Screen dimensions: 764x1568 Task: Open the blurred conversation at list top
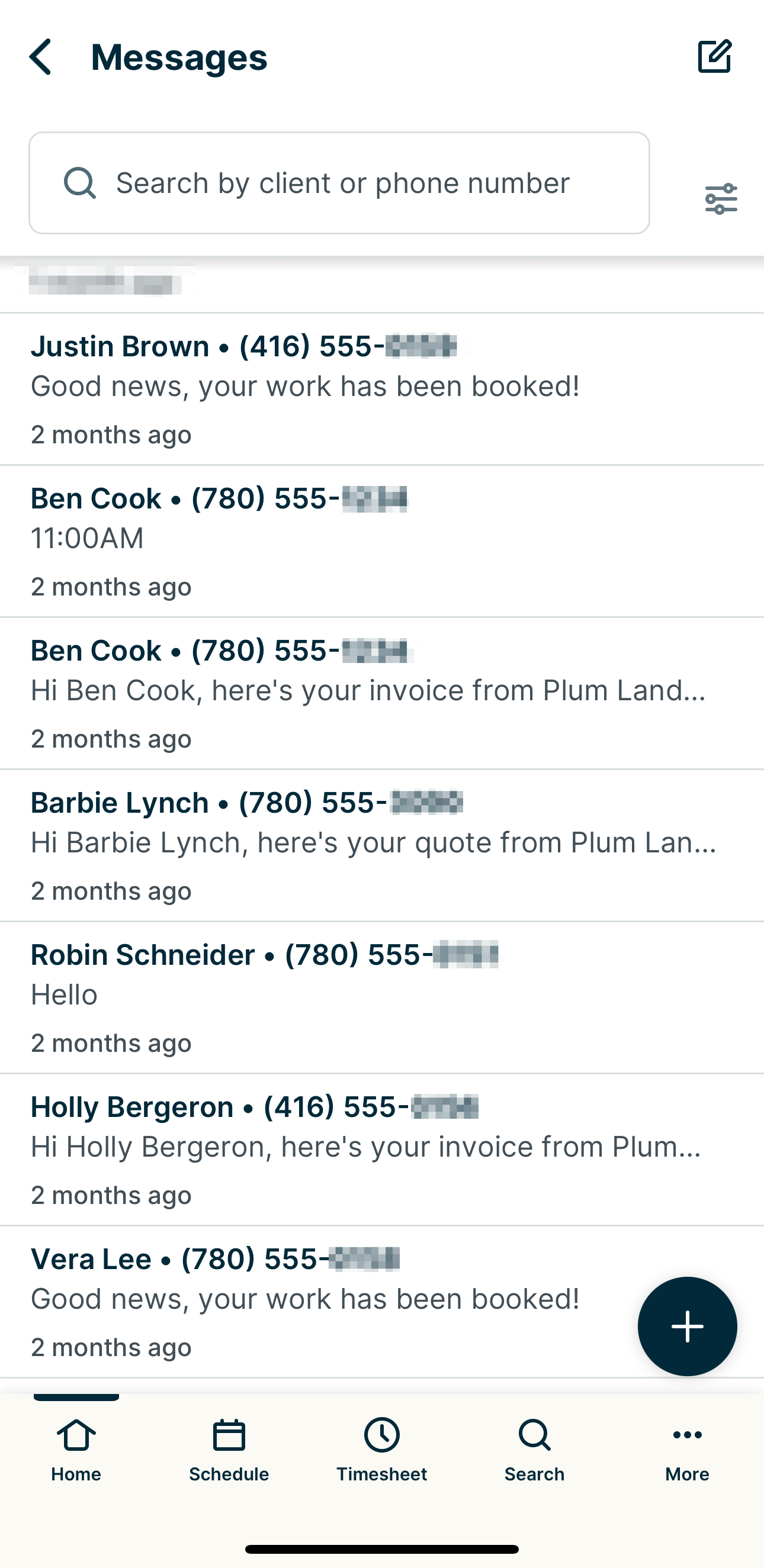(382, 285)
